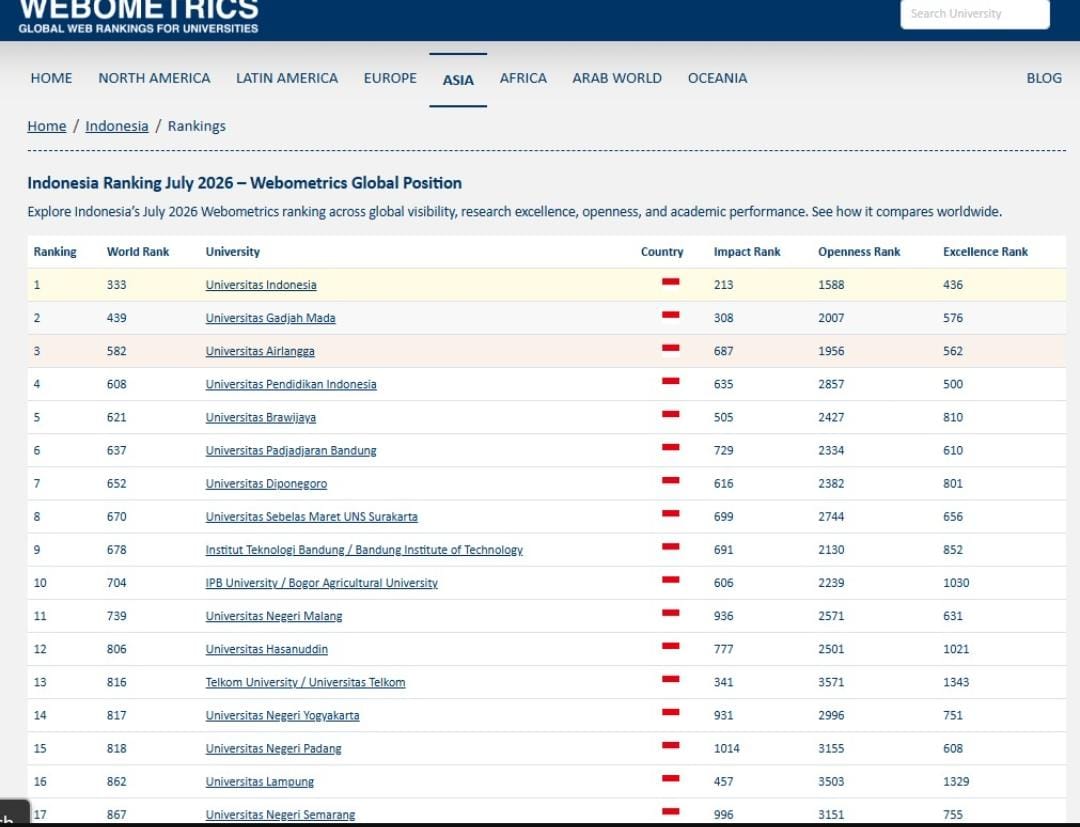This screenshot has height=827, width=1080.
Task: Open Universitas Pendidikan Indonesia link
Action: tap(291, 384)
